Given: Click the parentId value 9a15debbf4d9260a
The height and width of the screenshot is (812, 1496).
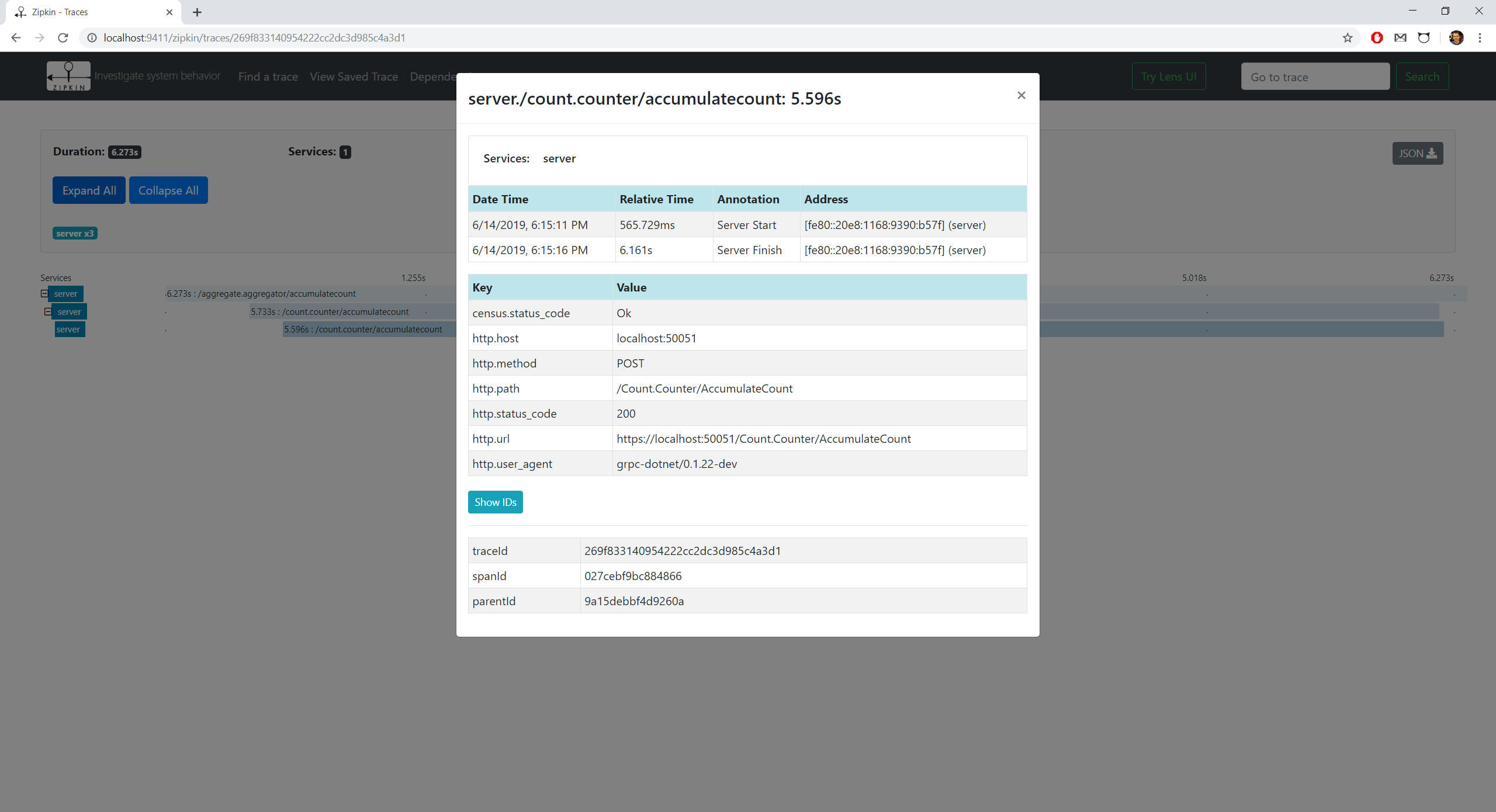Looking at the screenshot, I should (x=634, y=601).
